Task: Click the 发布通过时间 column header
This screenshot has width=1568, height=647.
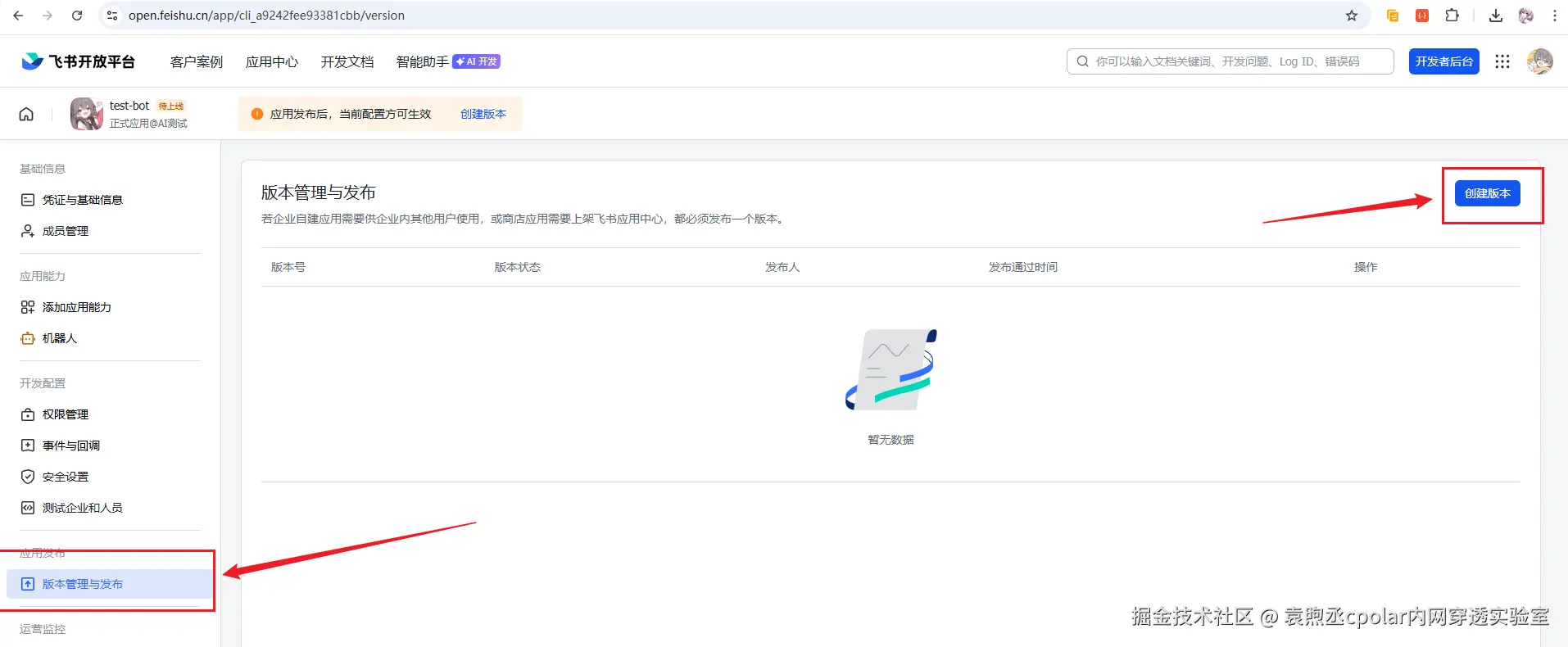Action: 1023,267
